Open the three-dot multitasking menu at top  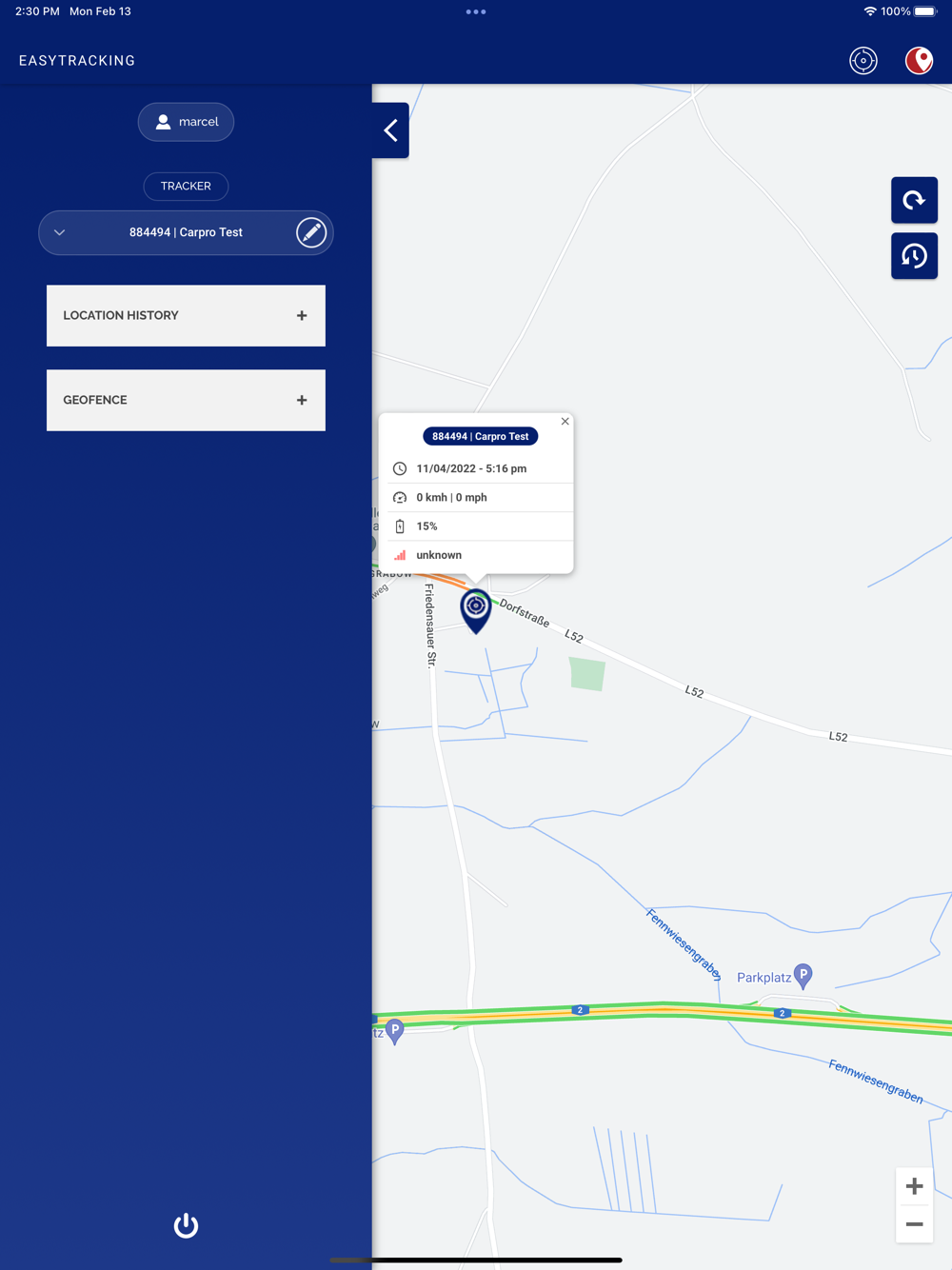click(476, 12)
